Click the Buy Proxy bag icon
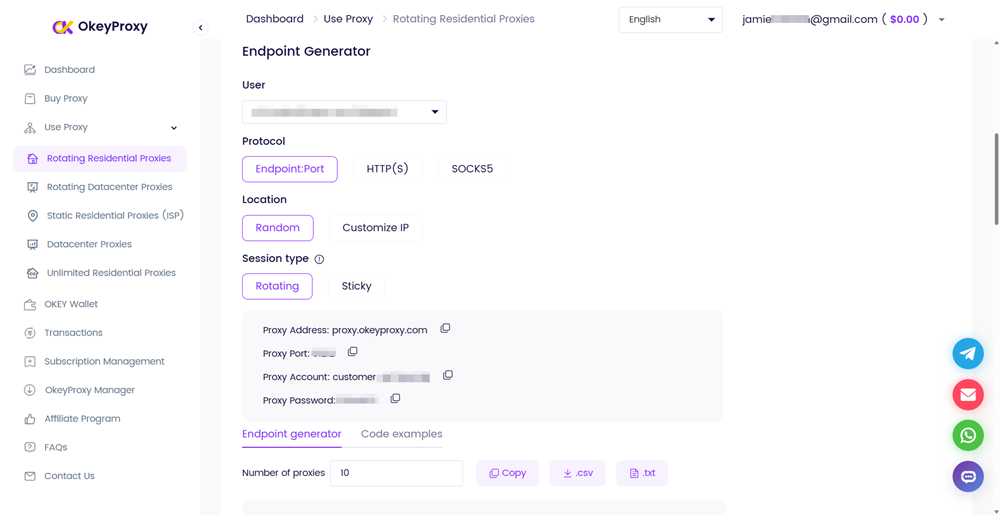 (x=29, y=98)
